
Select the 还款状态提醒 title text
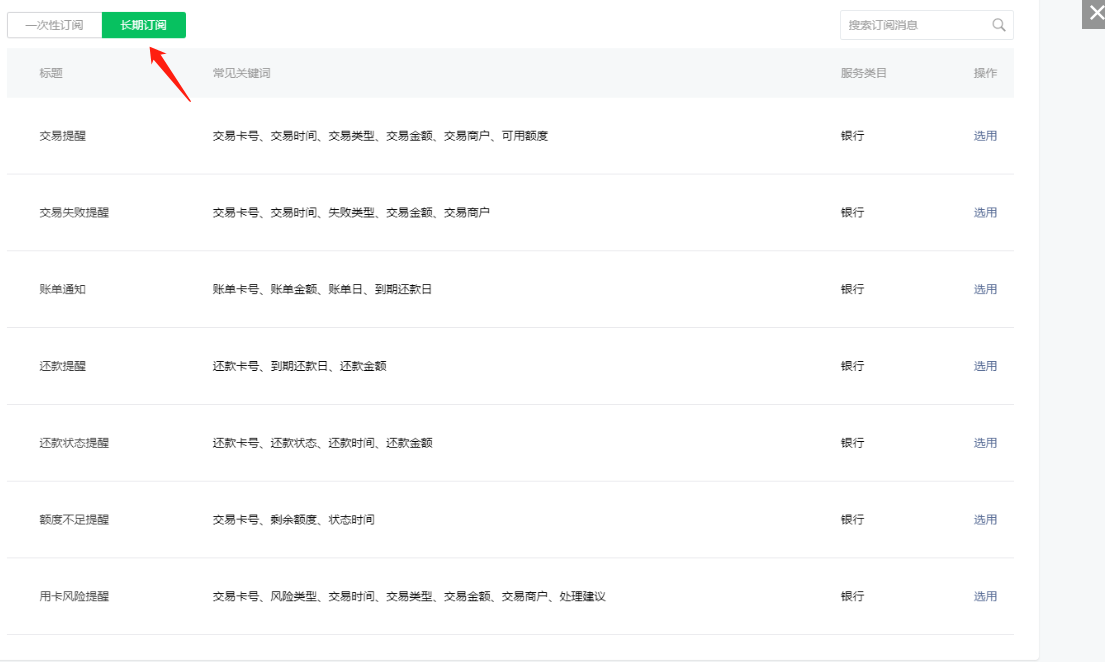pos(74,443)
